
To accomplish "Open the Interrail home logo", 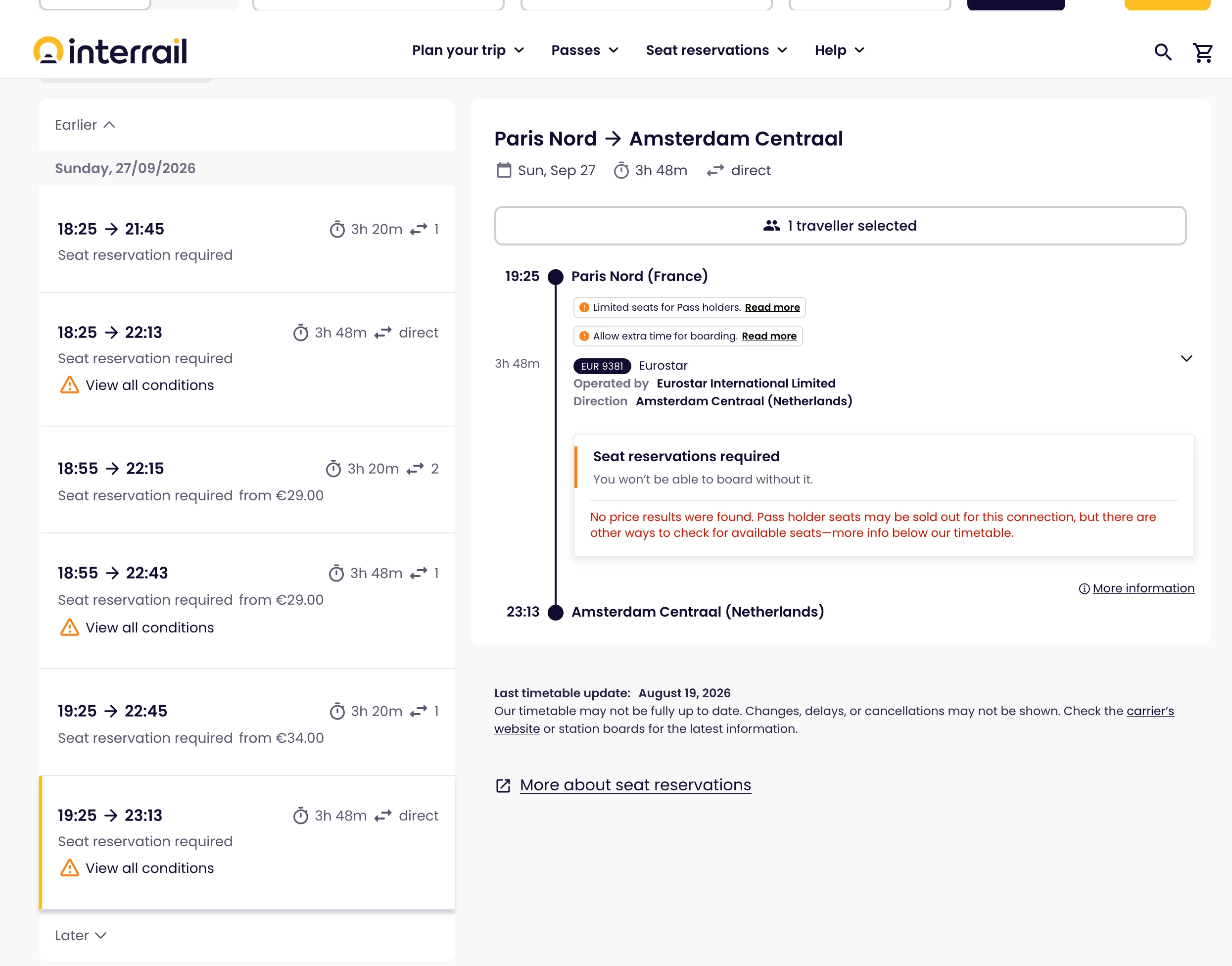I will 110,50.
